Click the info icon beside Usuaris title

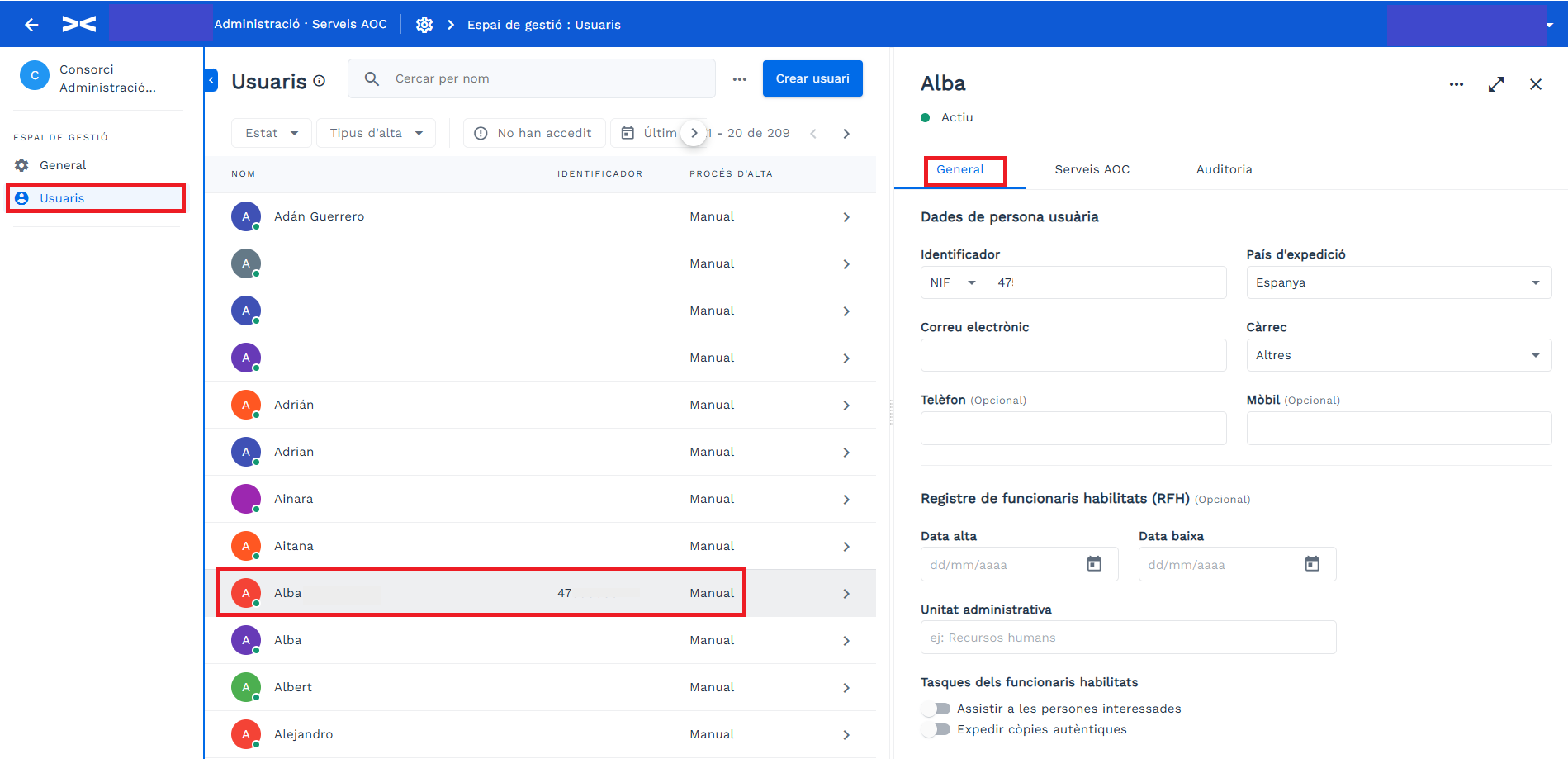click(x=320, y=81)
